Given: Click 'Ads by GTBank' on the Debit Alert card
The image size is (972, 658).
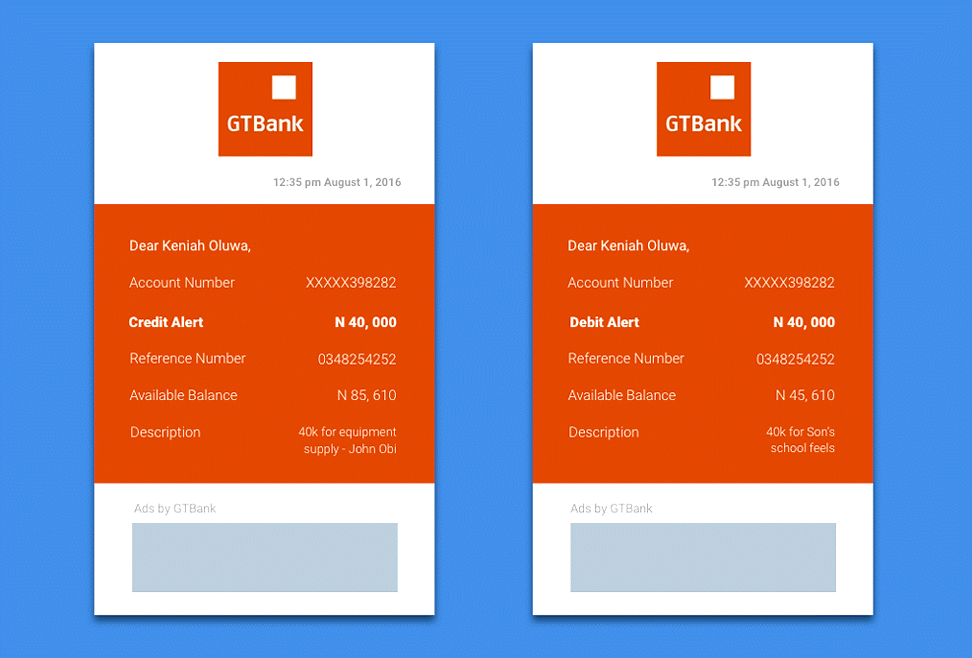Looking at the screenshot, I should [611, 509].
